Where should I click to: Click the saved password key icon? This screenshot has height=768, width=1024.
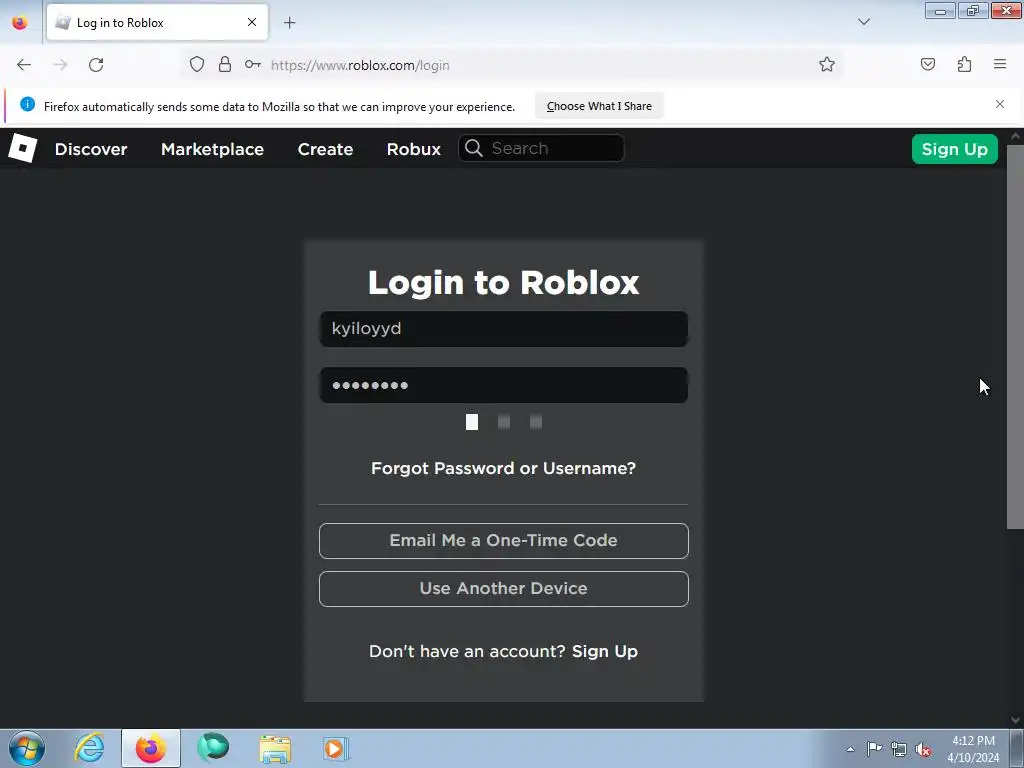[253, 65]
